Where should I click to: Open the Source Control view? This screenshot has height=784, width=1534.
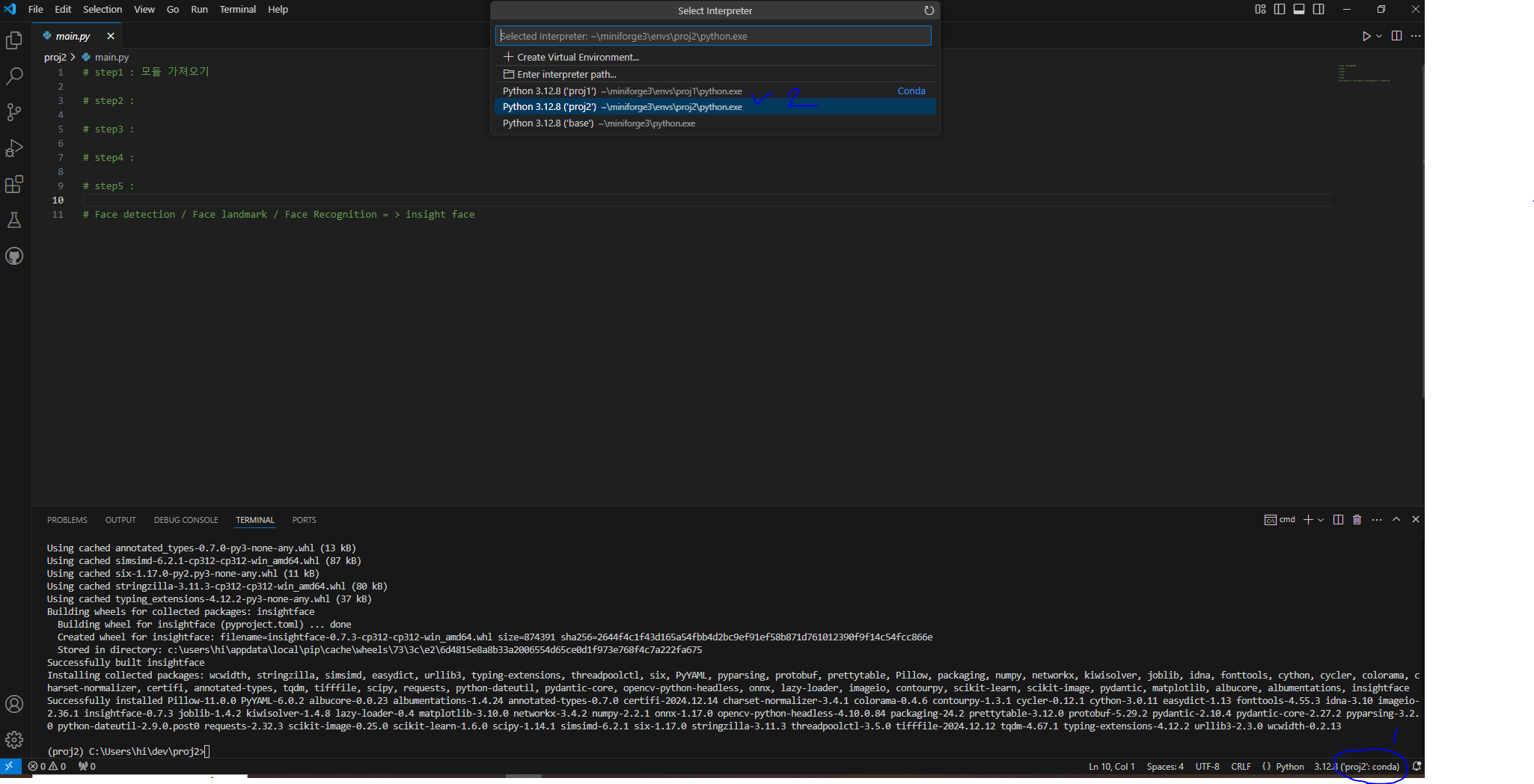click(x=14, y=112)
